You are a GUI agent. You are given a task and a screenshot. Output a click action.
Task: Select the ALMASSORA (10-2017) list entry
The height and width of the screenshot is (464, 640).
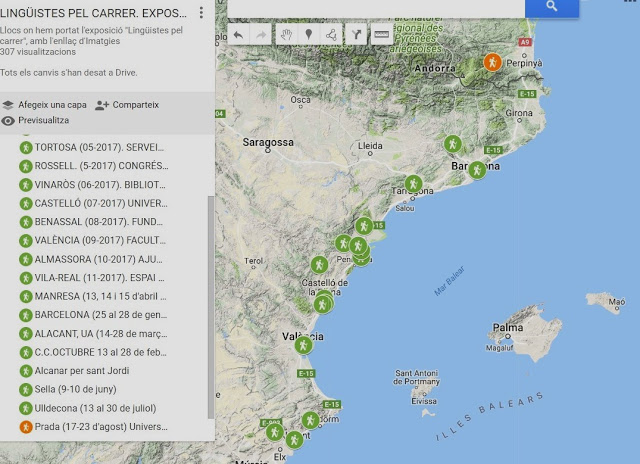point(98,259)
